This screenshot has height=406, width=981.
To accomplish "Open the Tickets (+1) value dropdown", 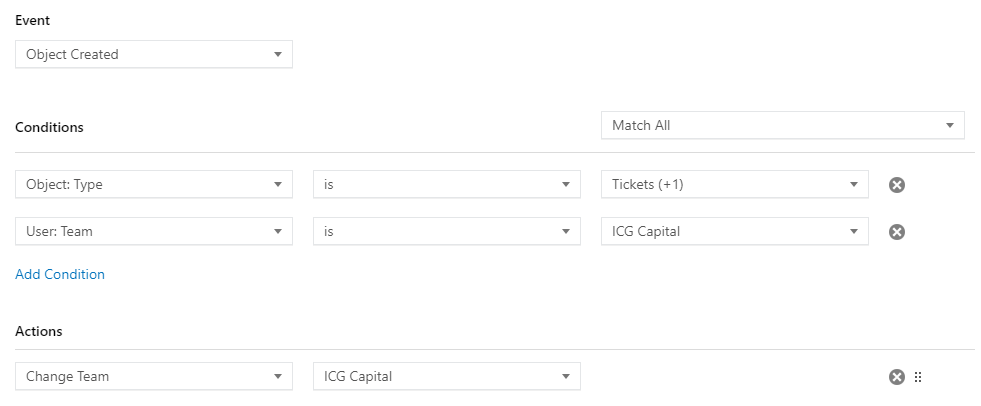I will coord(734,185).
